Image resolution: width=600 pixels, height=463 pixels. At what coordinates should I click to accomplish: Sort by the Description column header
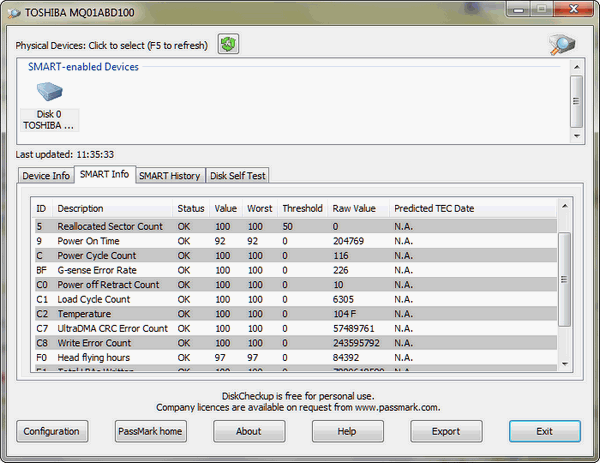tap(112, 209)
